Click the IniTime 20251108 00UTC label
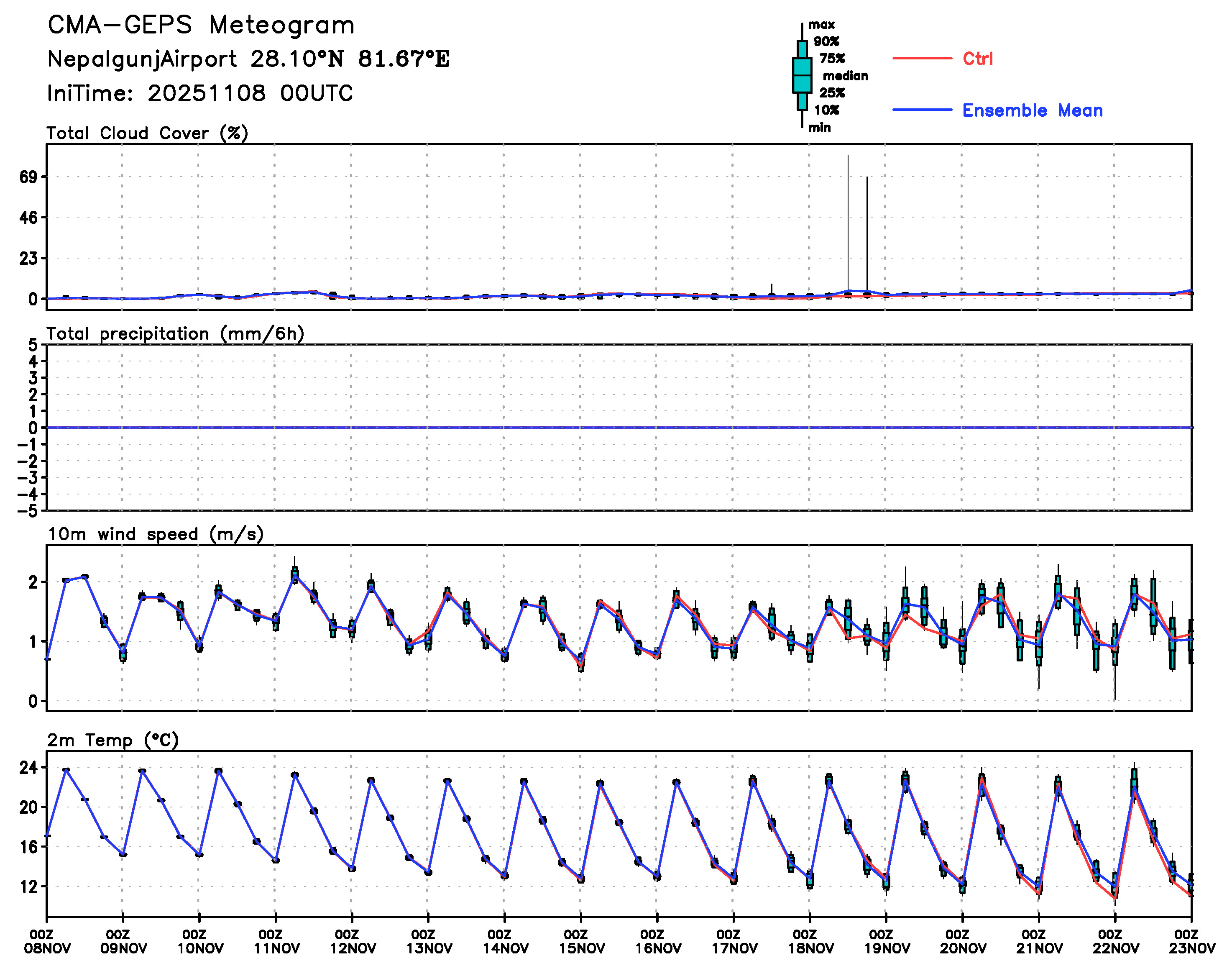The image size is (1232, 971). pos(200,93)
